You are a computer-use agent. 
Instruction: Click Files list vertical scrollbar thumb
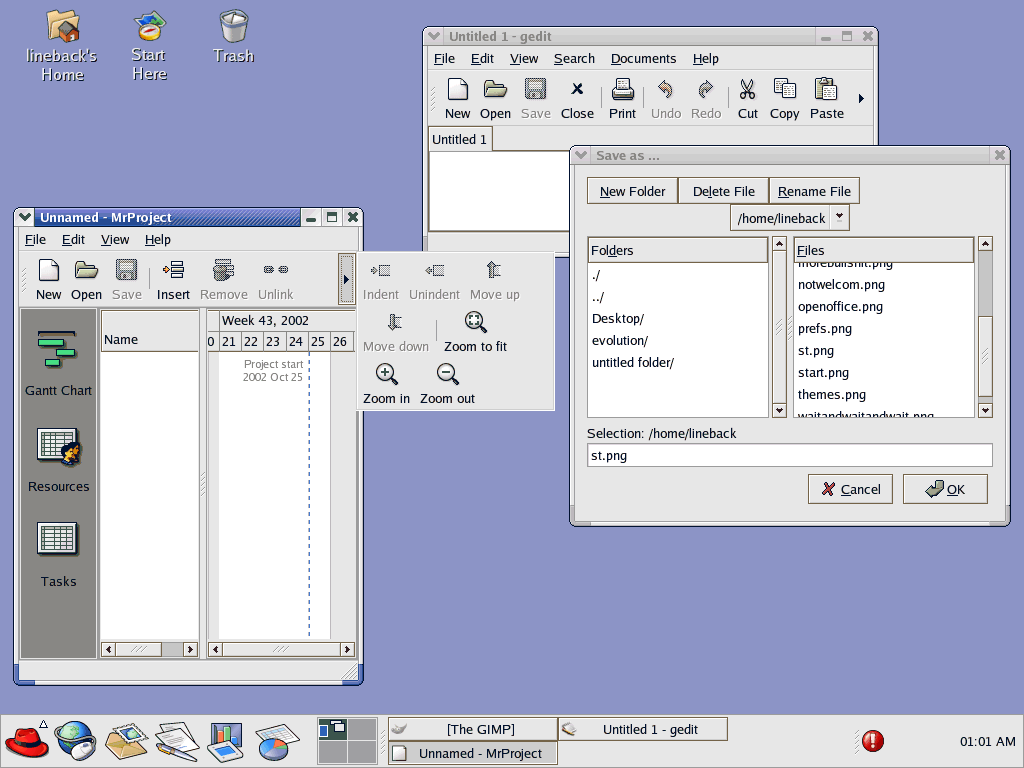coord(985,357)
